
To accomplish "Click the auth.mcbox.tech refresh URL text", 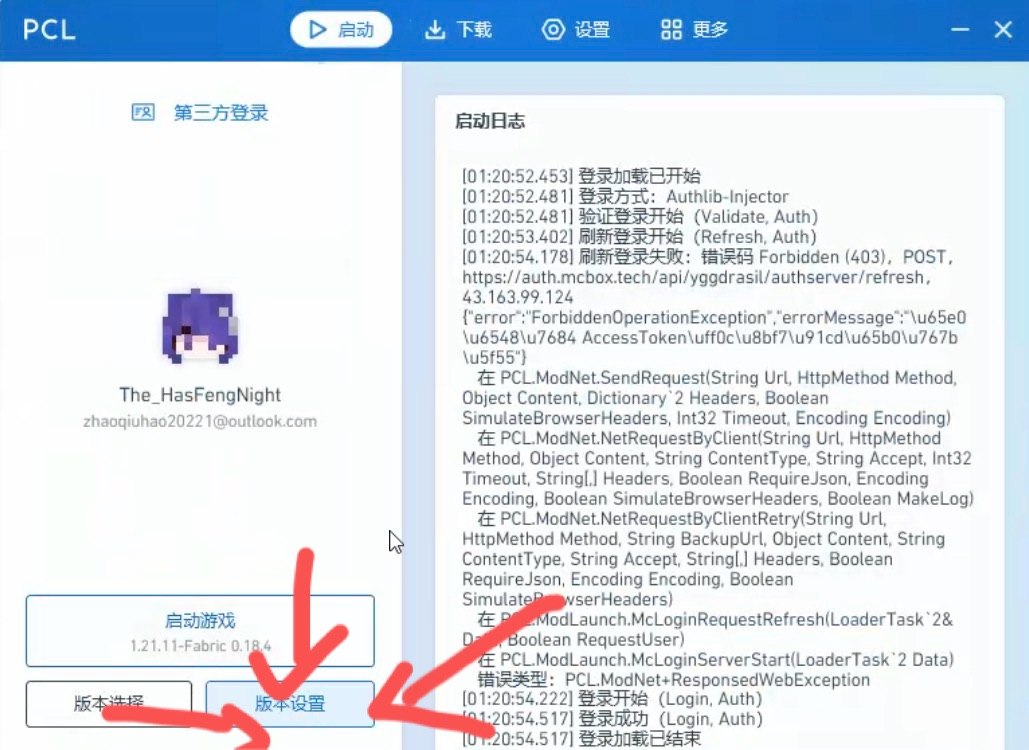I will click(696, 278).
